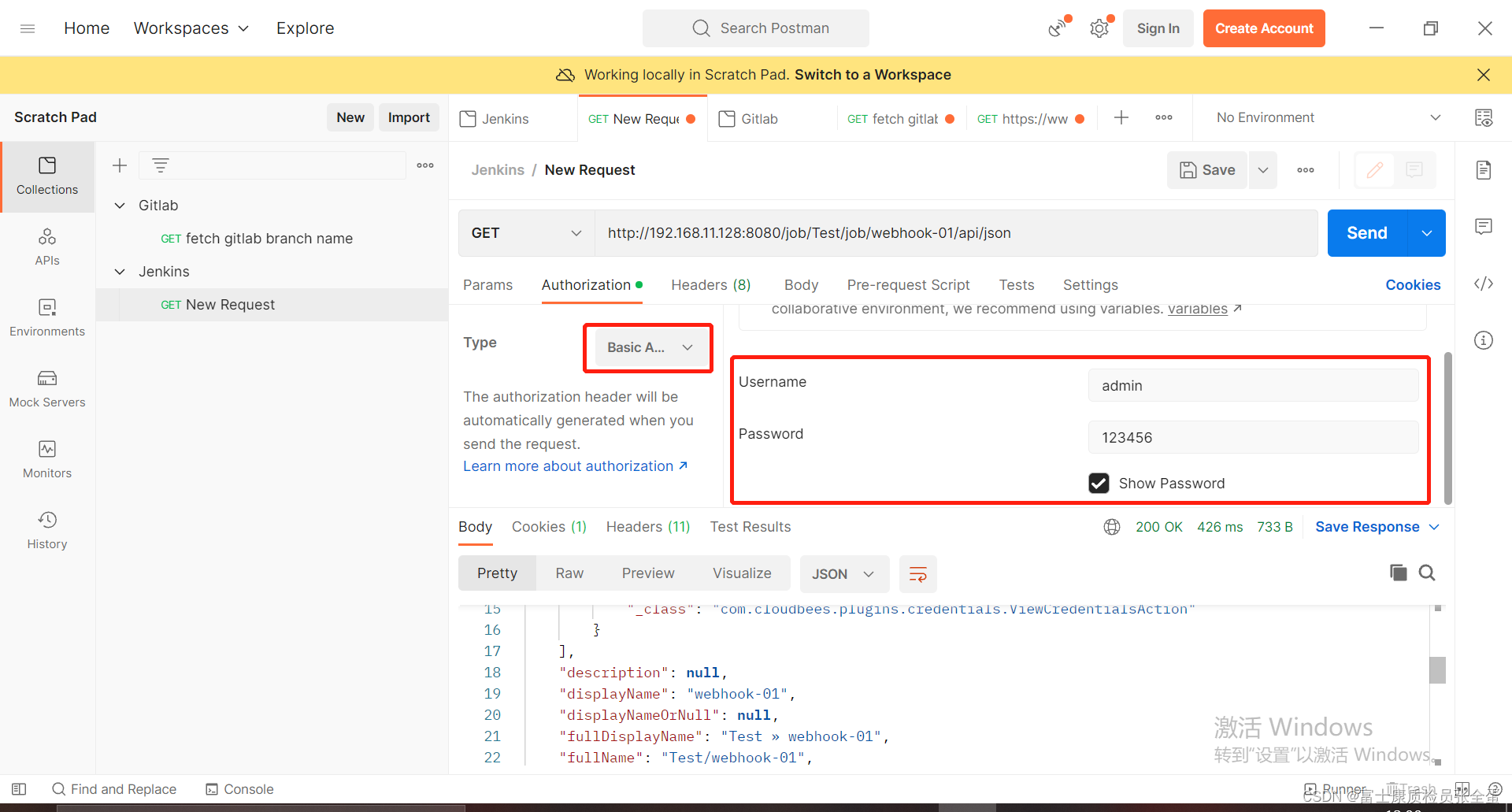Viewport: 1512px width, 812px height.
Task: Open the Workspaces dropdown
Action: point(191,28)
